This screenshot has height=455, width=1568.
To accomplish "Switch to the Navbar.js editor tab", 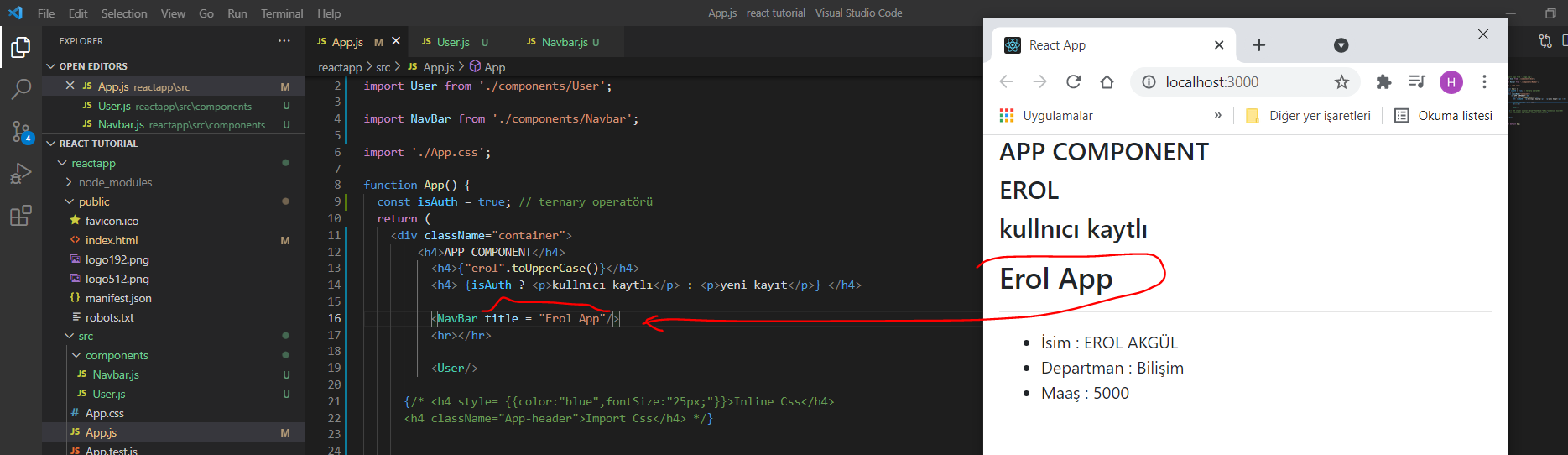I will [x=565, y=42].
